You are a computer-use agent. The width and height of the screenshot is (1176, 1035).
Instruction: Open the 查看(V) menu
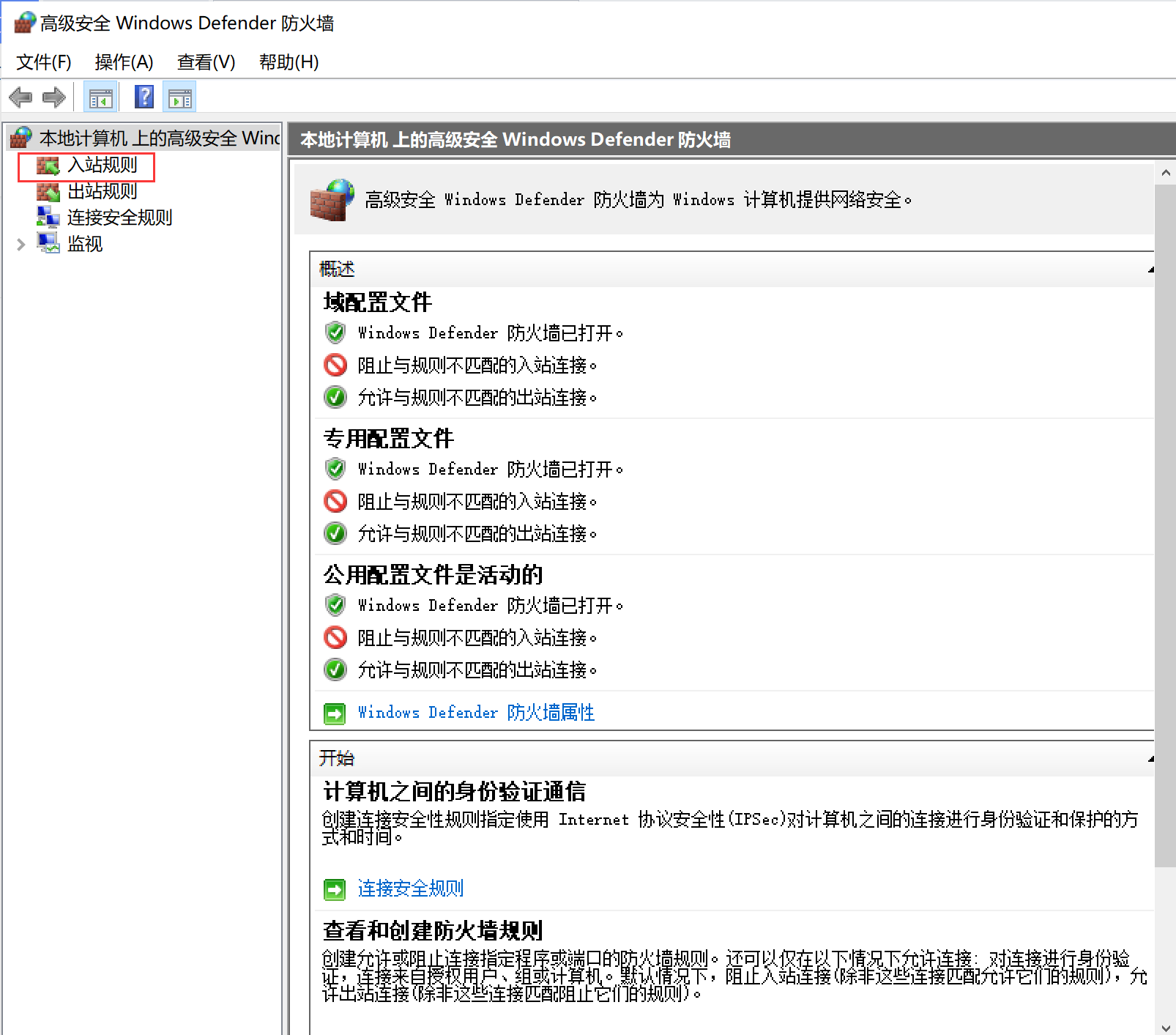coord(206,62)
